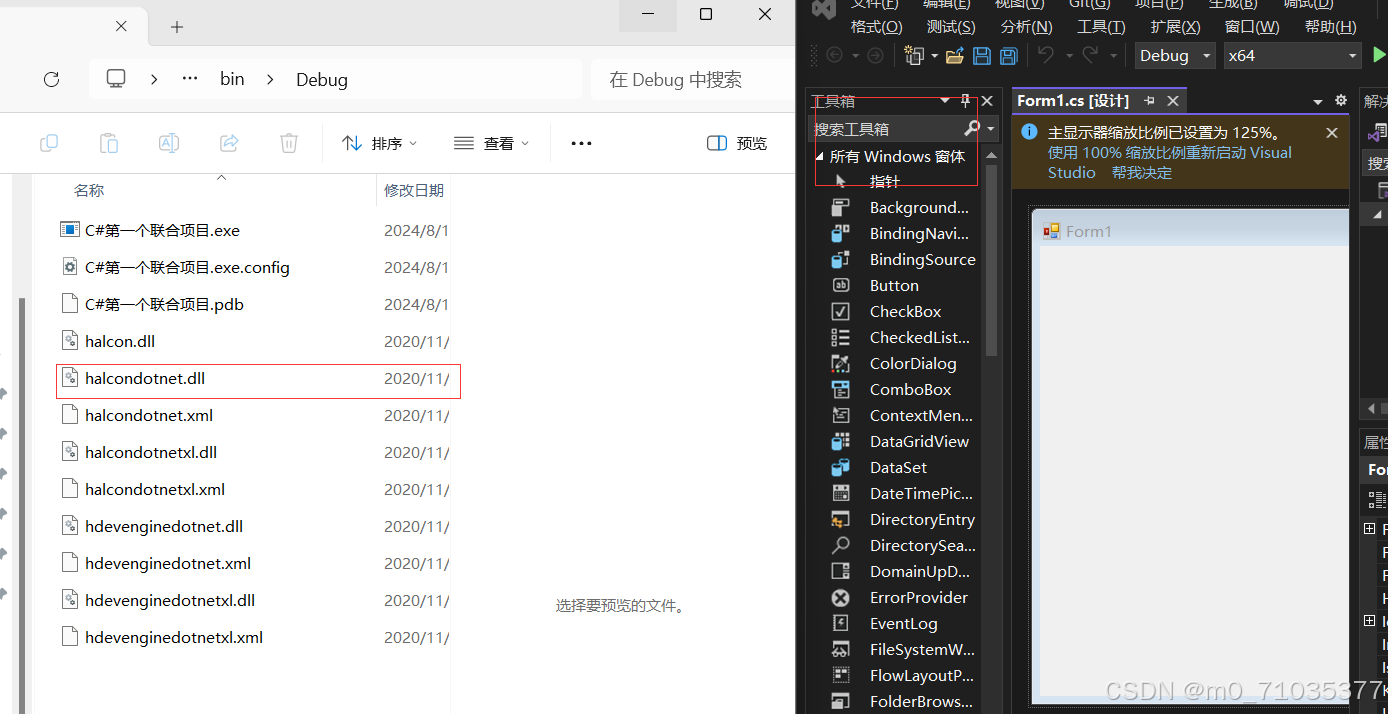Screen dimensions: 1388x714
Task: Add a new tab in File Explorer
Action: point(177,27)
